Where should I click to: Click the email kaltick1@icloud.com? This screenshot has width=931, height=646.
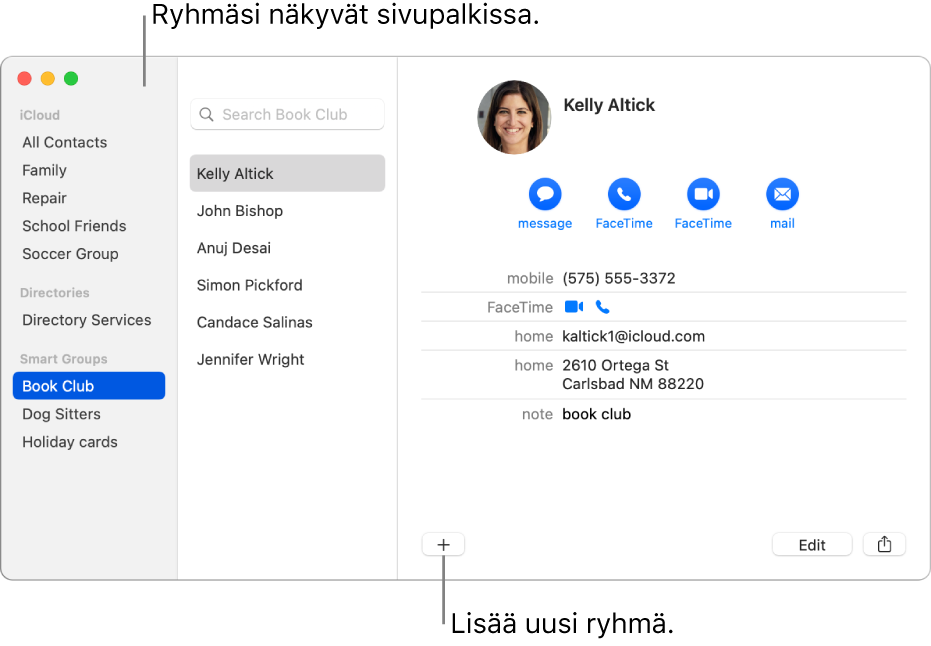634,337
